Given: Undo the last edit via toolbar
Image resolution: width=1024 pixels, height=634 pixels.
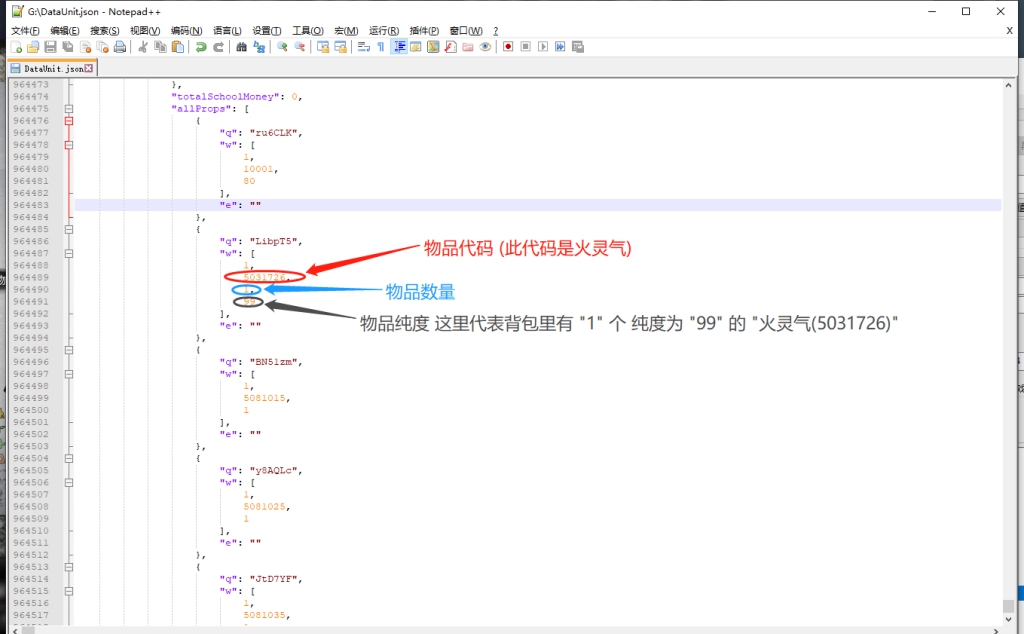Looking at the screenshot, I should tap(201, 47).
